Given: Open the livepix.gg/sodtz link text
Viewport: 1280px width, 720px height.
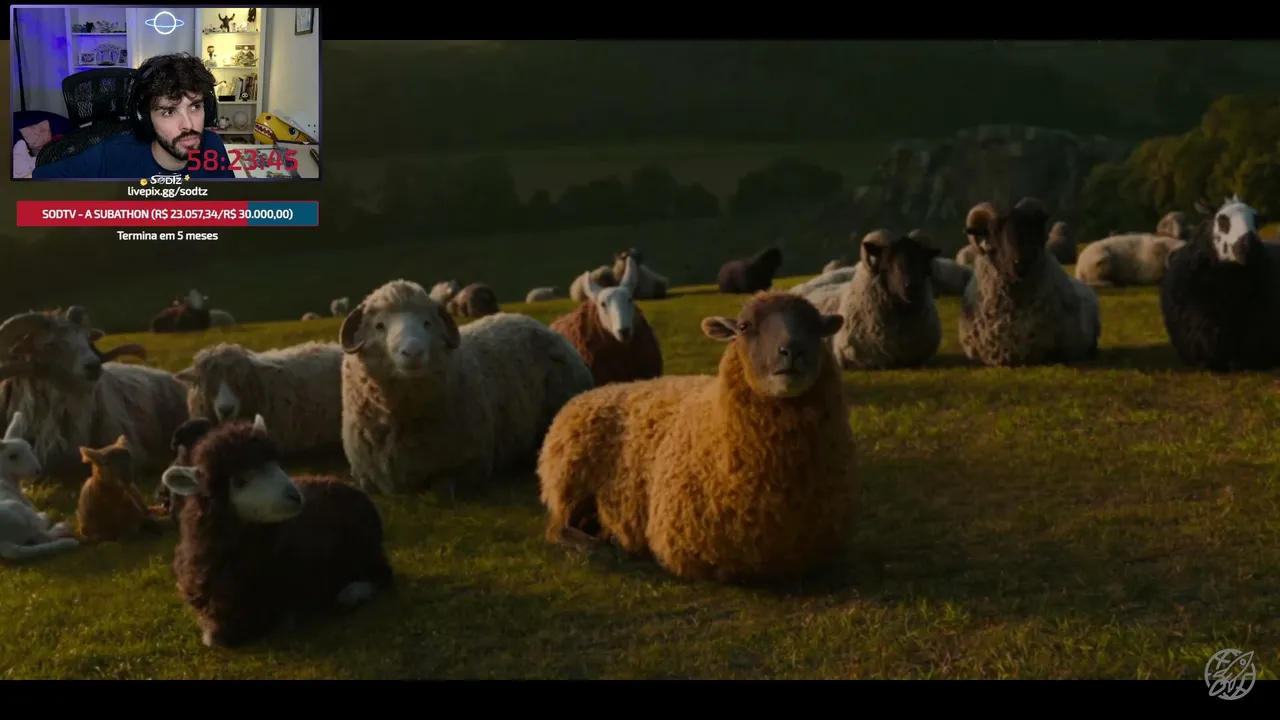Looking at the screenshot, I should (x=167, y=191).
